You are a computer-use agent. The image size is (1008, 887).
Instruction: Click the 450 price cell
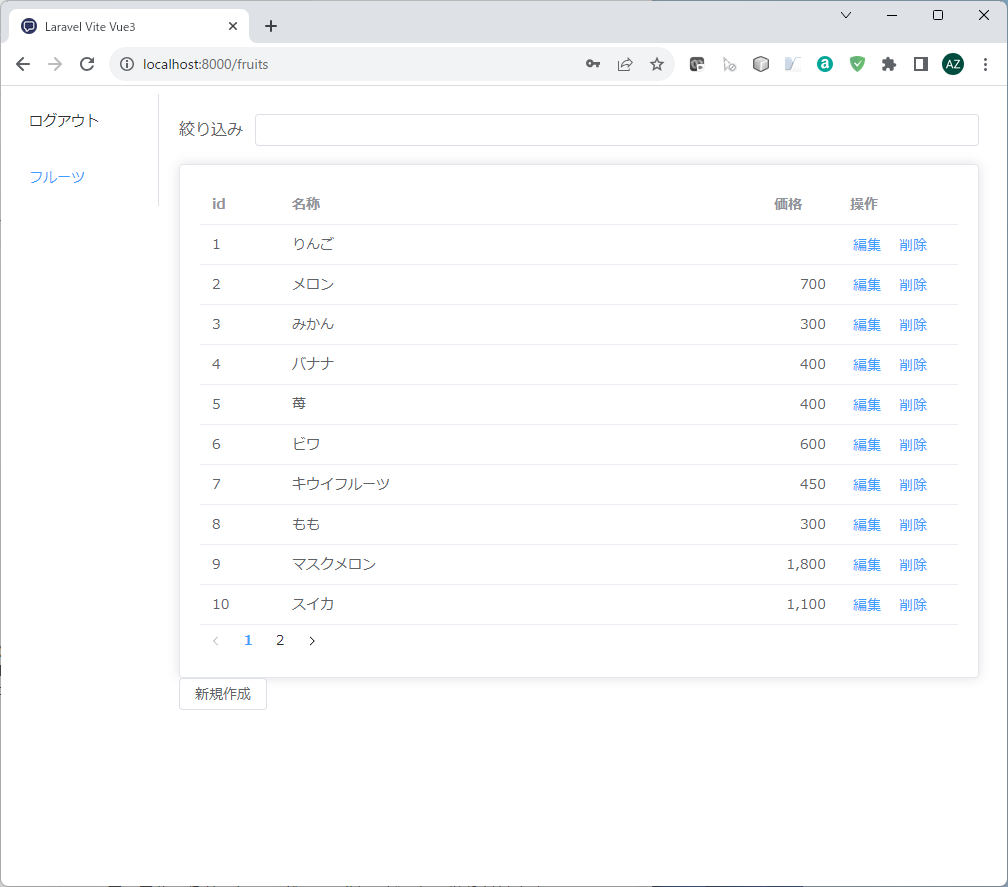pyautogui.click(x=813, y=484)
